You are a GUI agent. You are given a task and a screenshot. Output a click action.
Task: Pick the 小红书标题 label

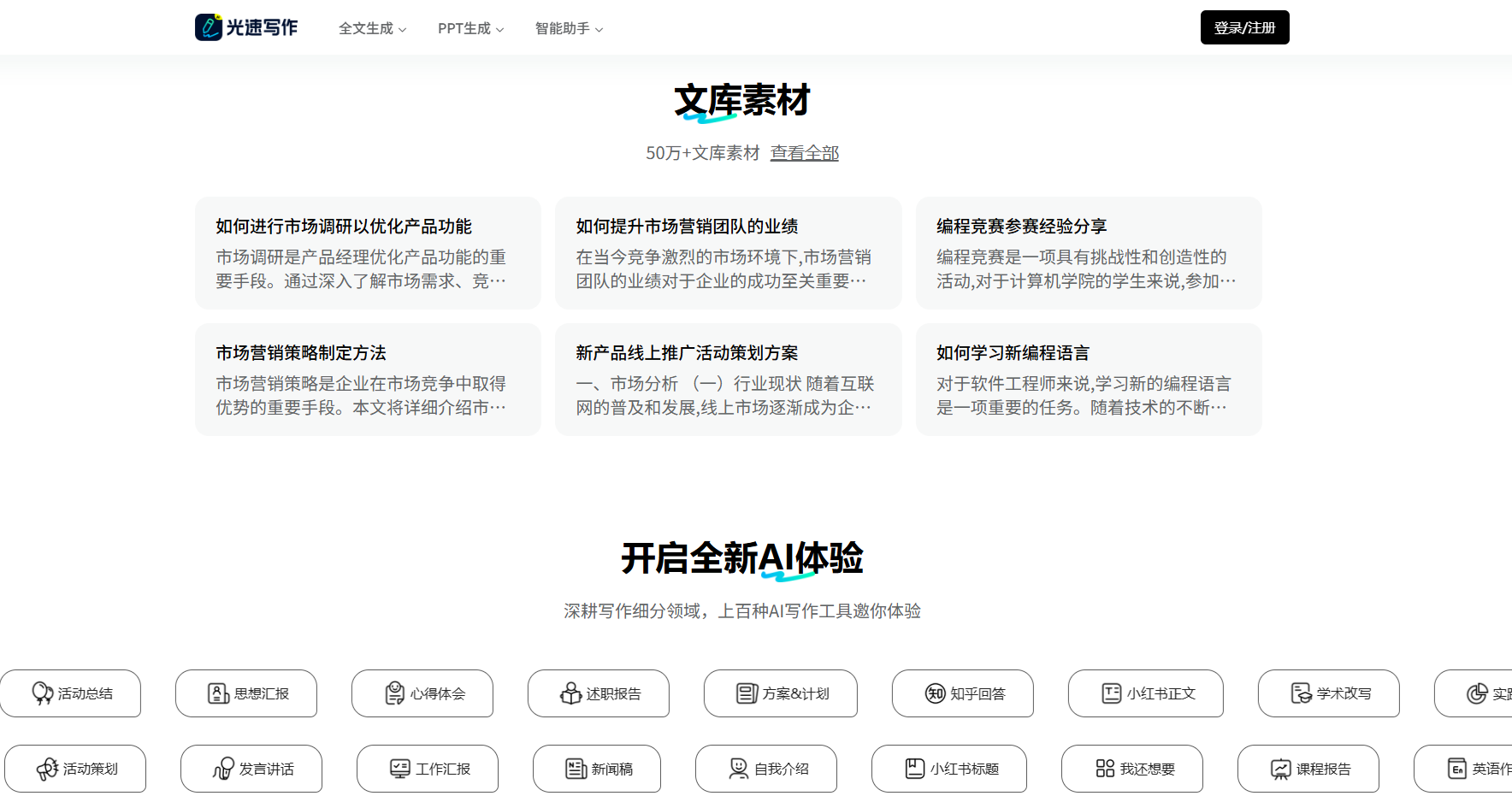point(965,769)
